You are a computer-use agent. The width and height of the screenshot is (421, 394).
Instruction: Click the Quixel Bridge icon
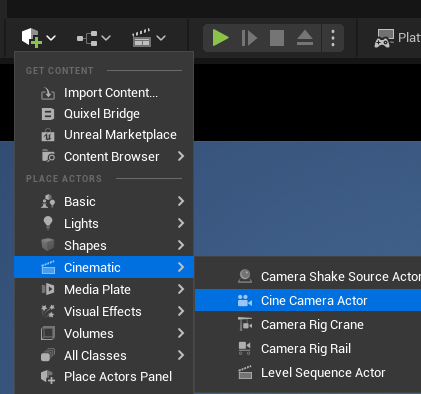point(48,114)
